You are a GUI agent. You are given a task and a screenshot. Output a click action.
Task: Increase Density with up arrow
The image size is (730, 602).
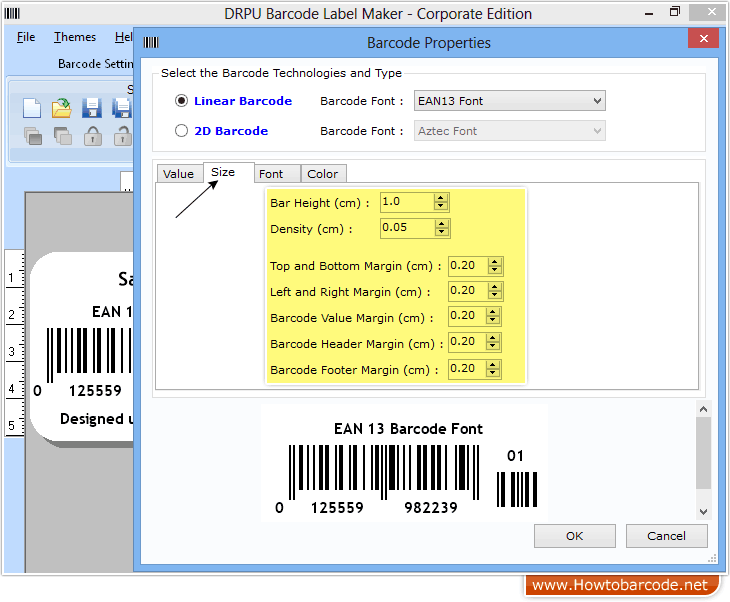441,223
